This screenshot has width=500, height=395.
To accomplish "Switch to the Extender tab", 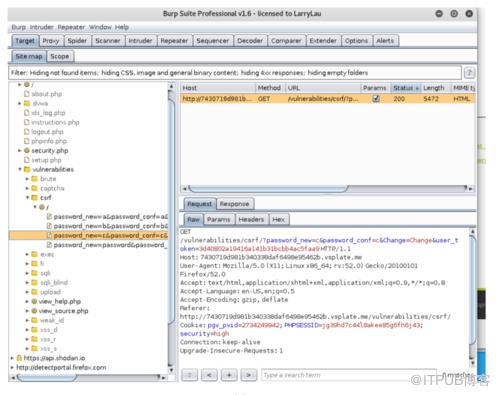I will (x=323, y=41).
